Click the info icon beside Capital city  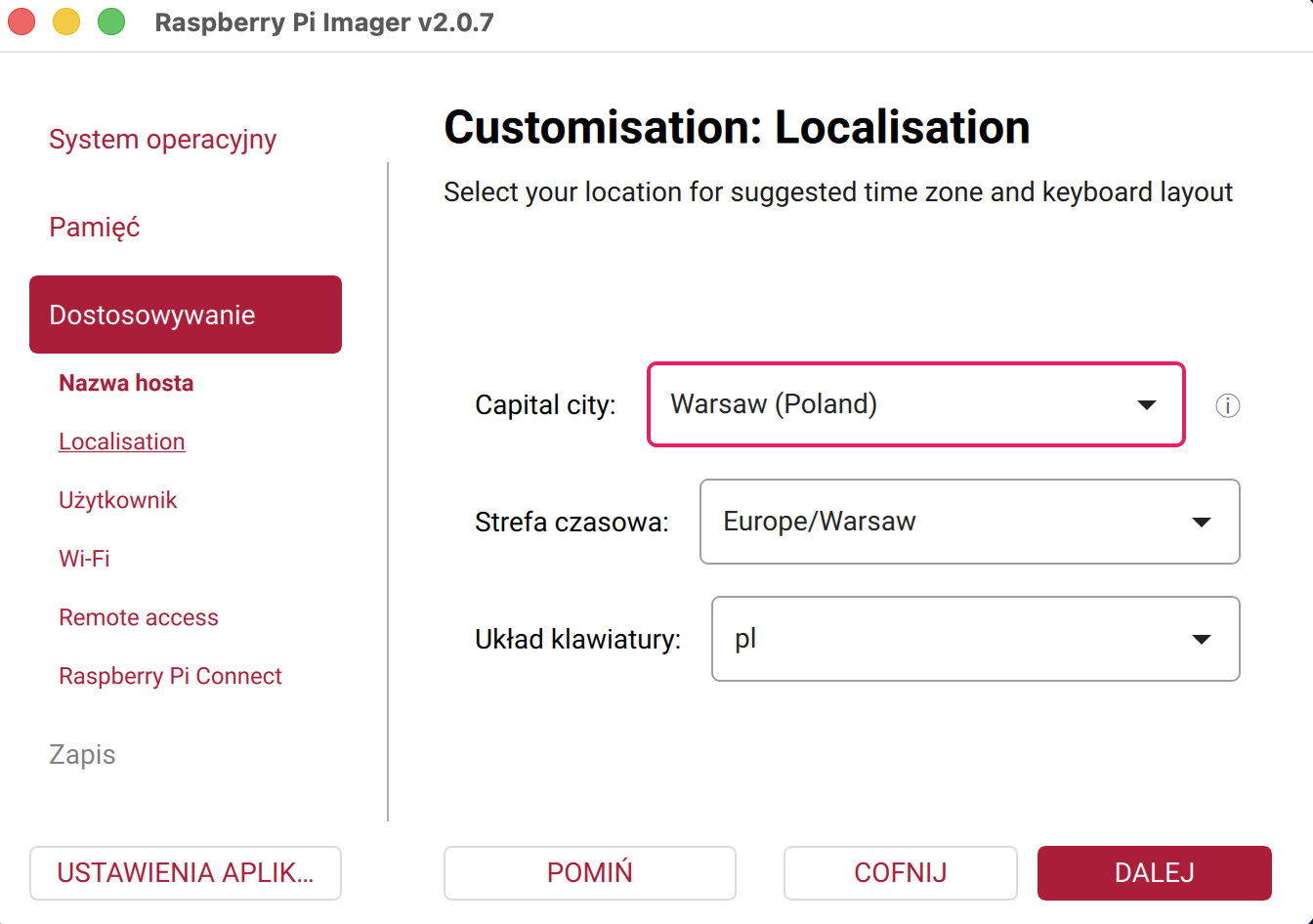tap(1227, 405)
